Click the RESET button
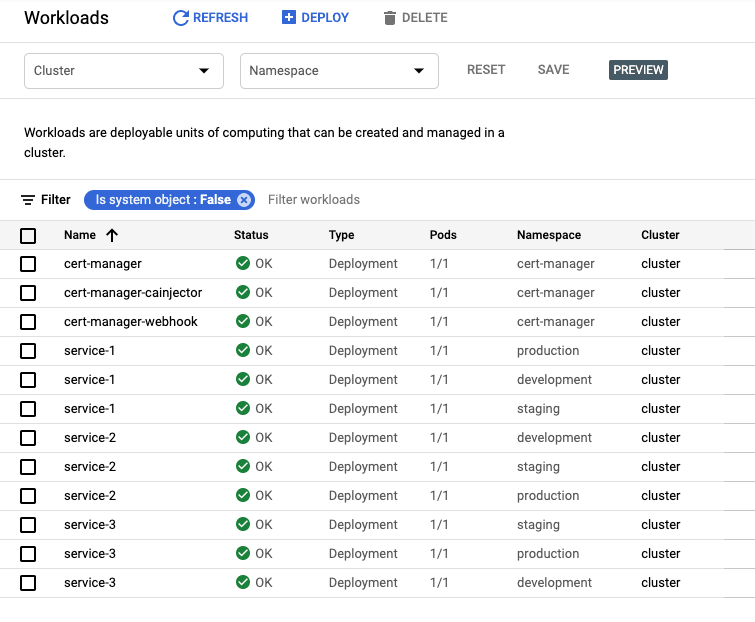This screenshot has width=755, height=622. click(x=486, y=70)
